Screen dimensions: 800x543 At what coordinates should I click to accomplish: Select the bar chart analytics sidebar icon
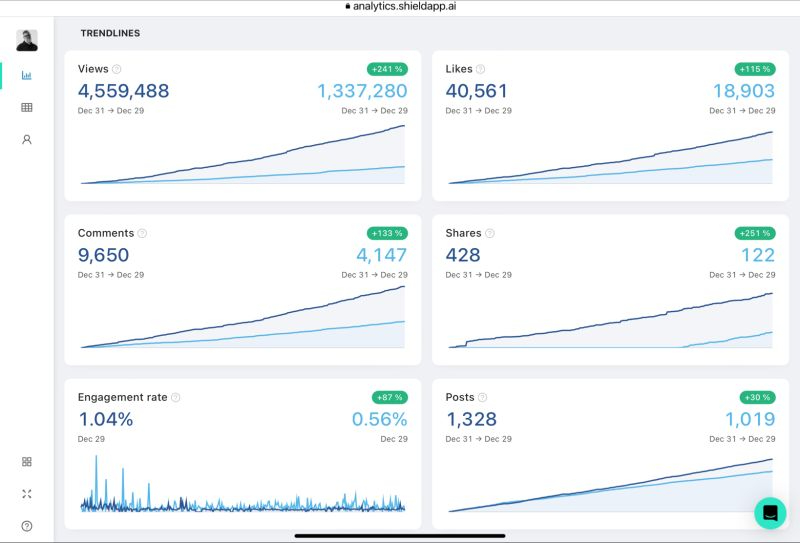tap(27, 76)
